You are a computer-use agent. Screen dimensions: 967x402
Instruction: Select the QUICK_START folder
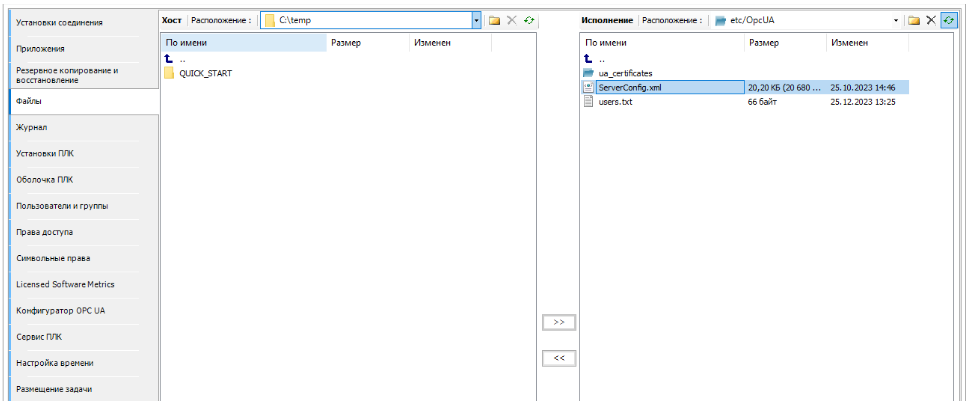[x=205, y=73]
